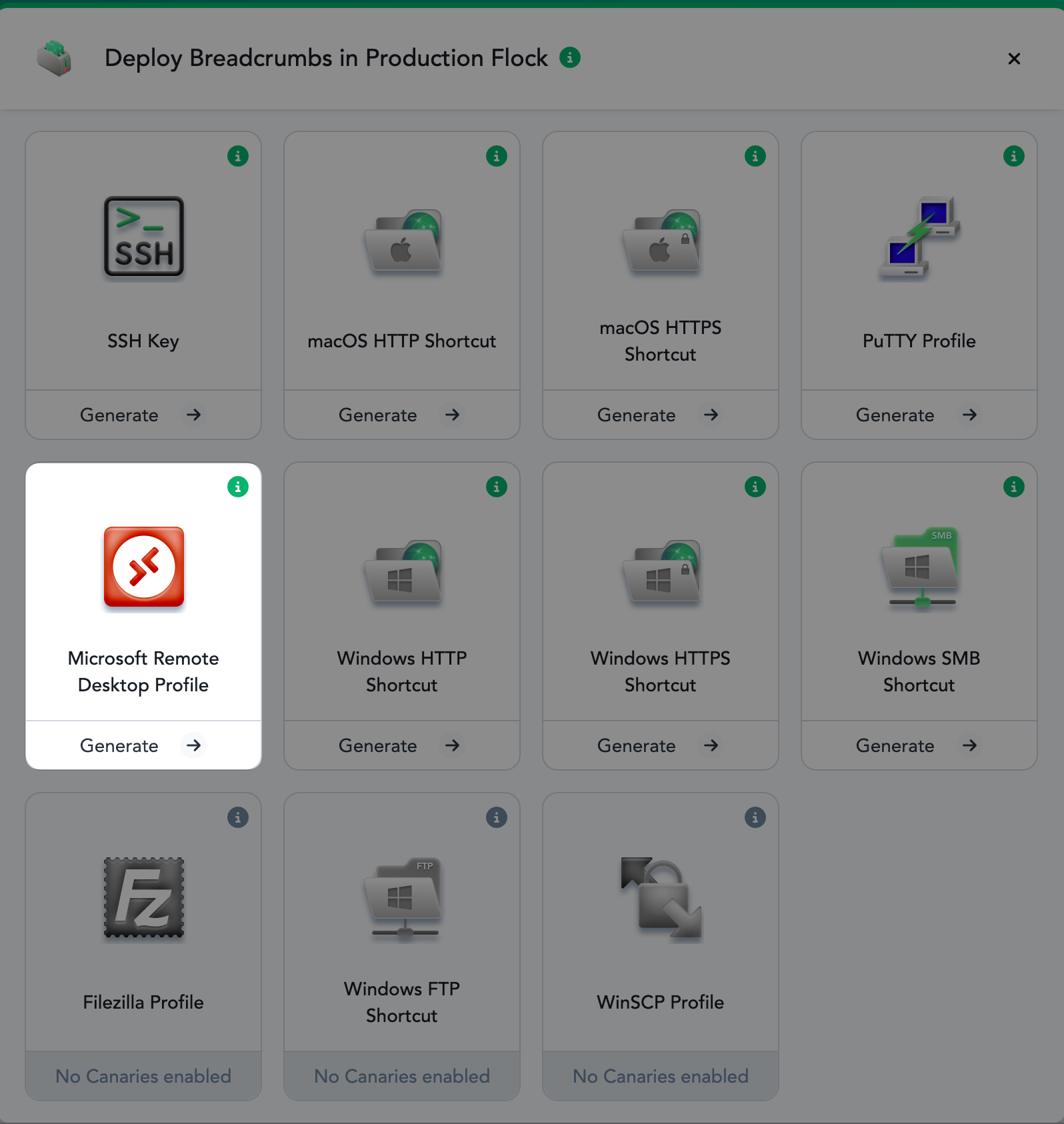Click Microsoft Remote Desktop Profile label
Screen dimensions: 1064x1124
click(143, 672)
